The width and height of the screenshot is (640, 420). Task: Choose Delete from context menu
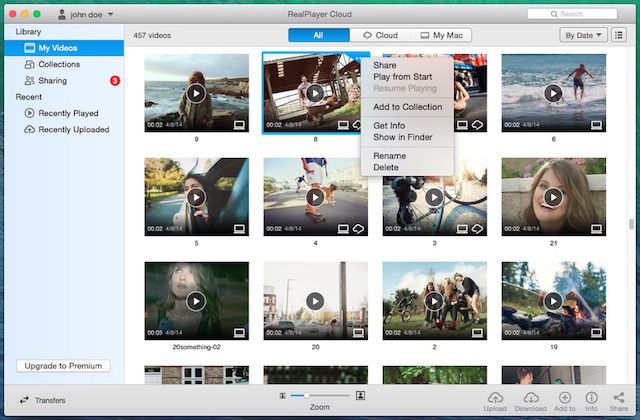click(x=407, y=167)
